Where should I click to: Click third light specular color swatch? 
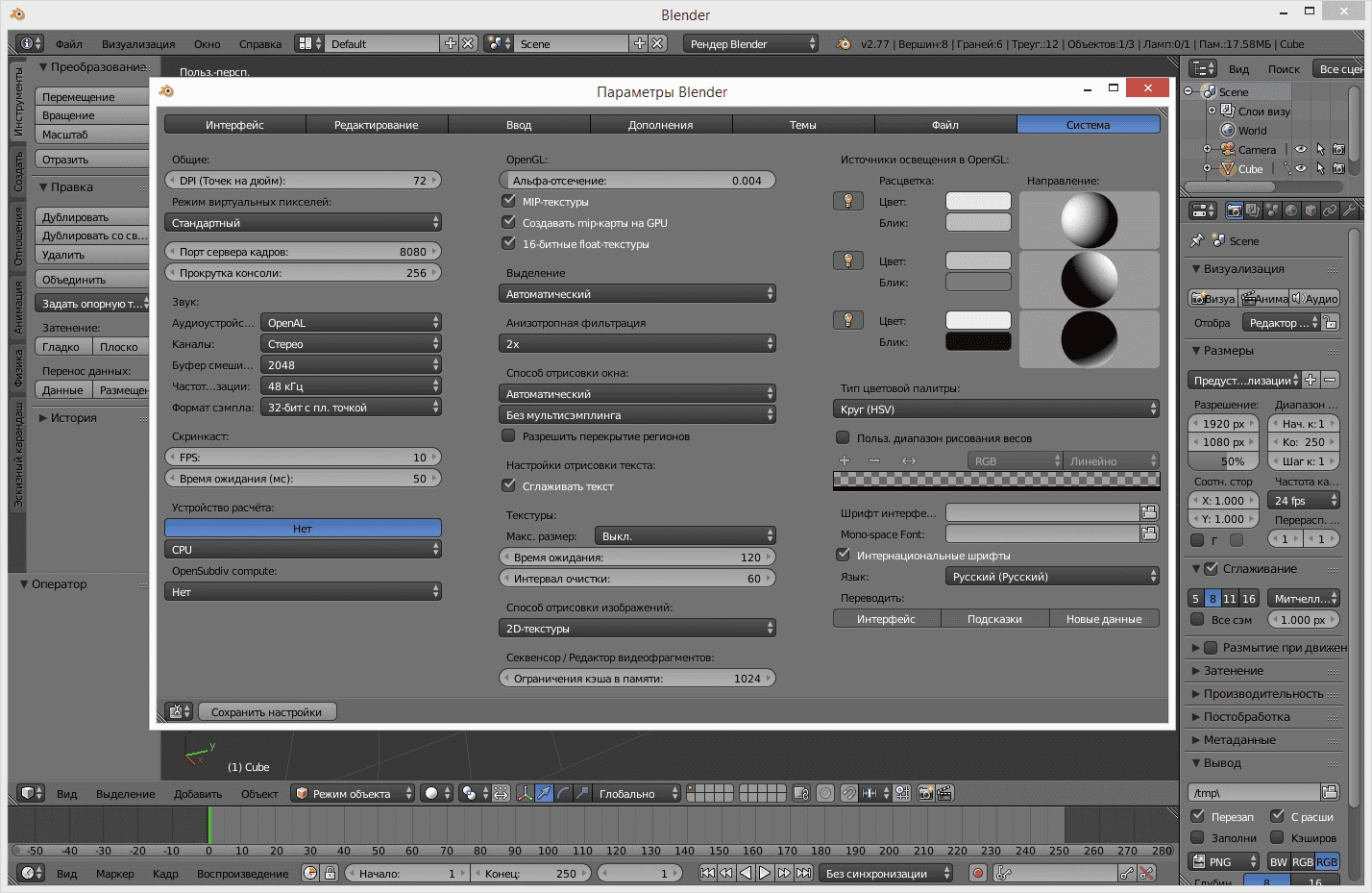pos(978,341)
